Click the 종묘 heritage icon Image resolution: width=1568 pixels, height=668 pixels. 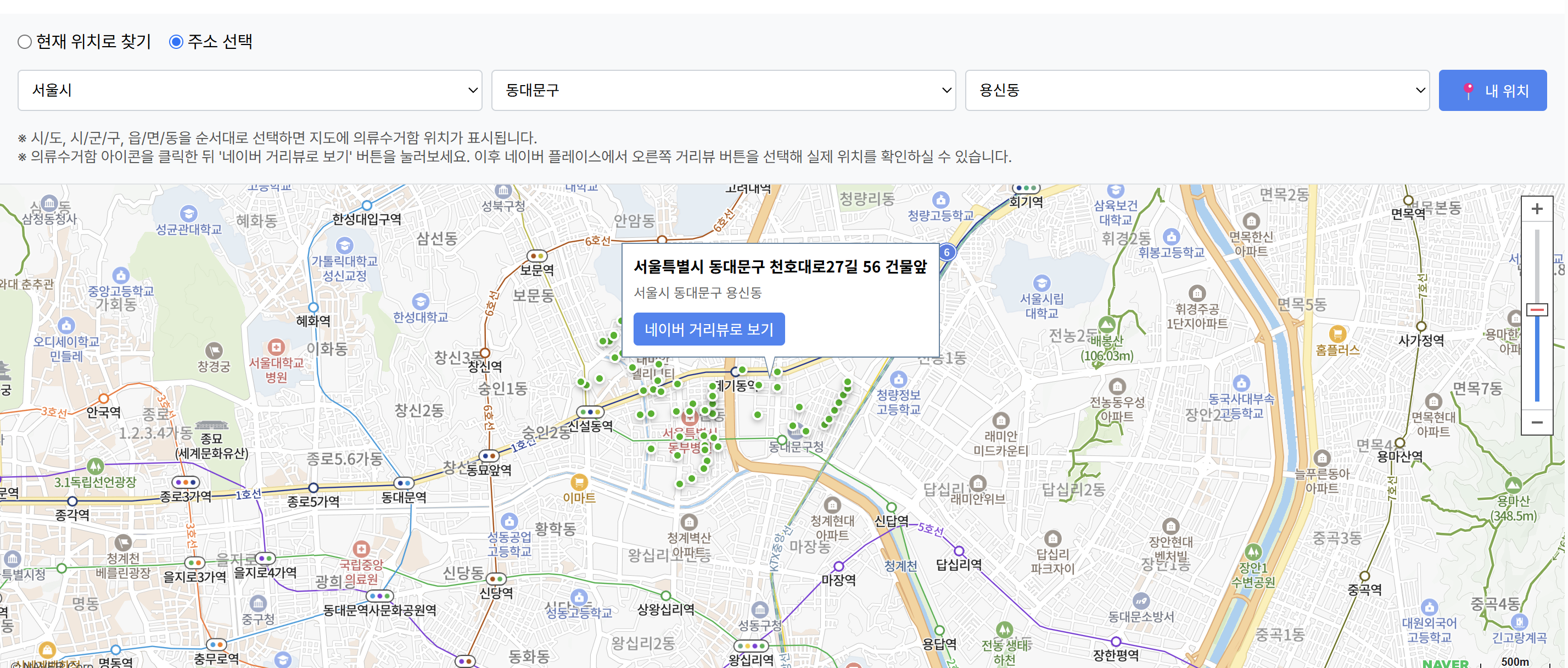[211, 426]
